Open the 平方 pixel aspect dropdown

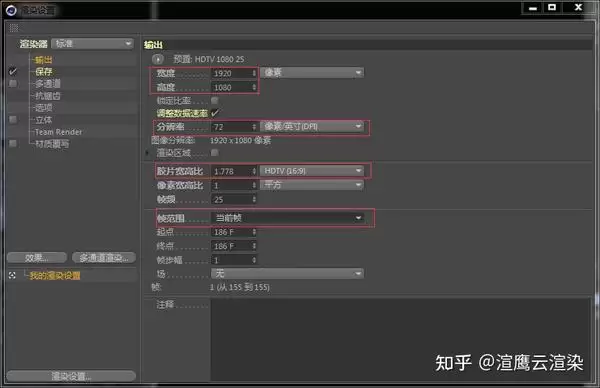click(x=312, y=185)
